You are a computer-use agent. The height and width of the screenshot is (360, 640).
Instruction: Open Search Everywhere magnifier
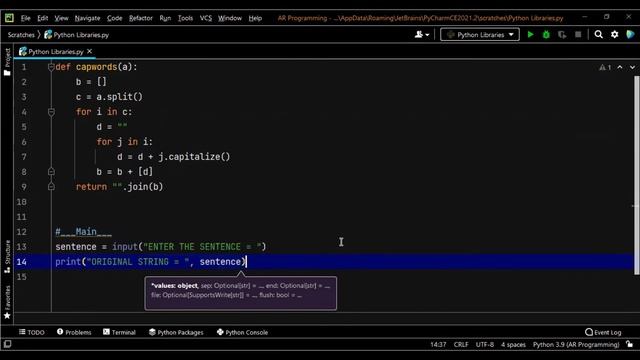pos(598,35)
